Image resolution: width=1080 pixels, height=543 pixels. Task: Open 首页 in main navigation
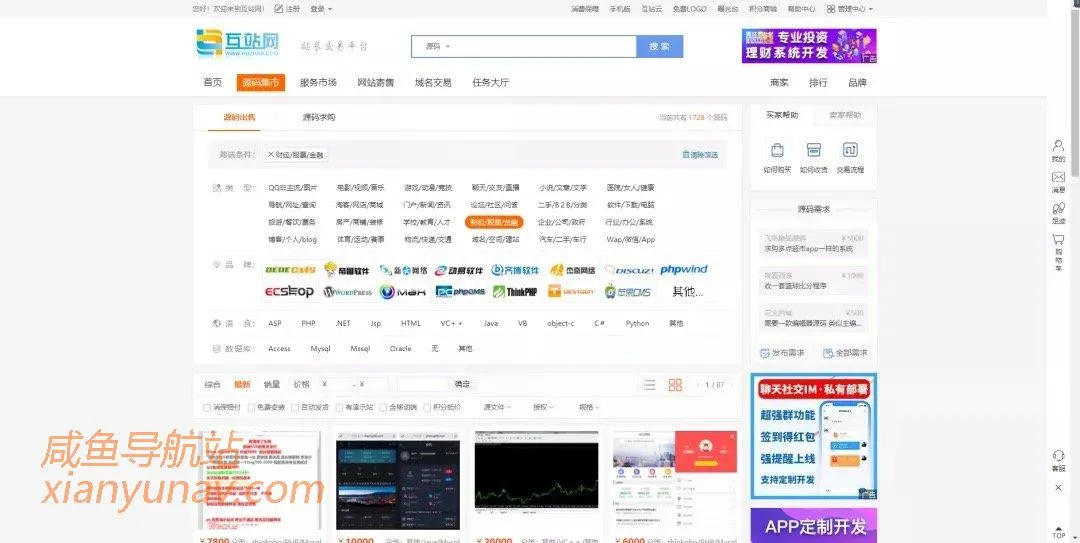(x=213, y=83)
